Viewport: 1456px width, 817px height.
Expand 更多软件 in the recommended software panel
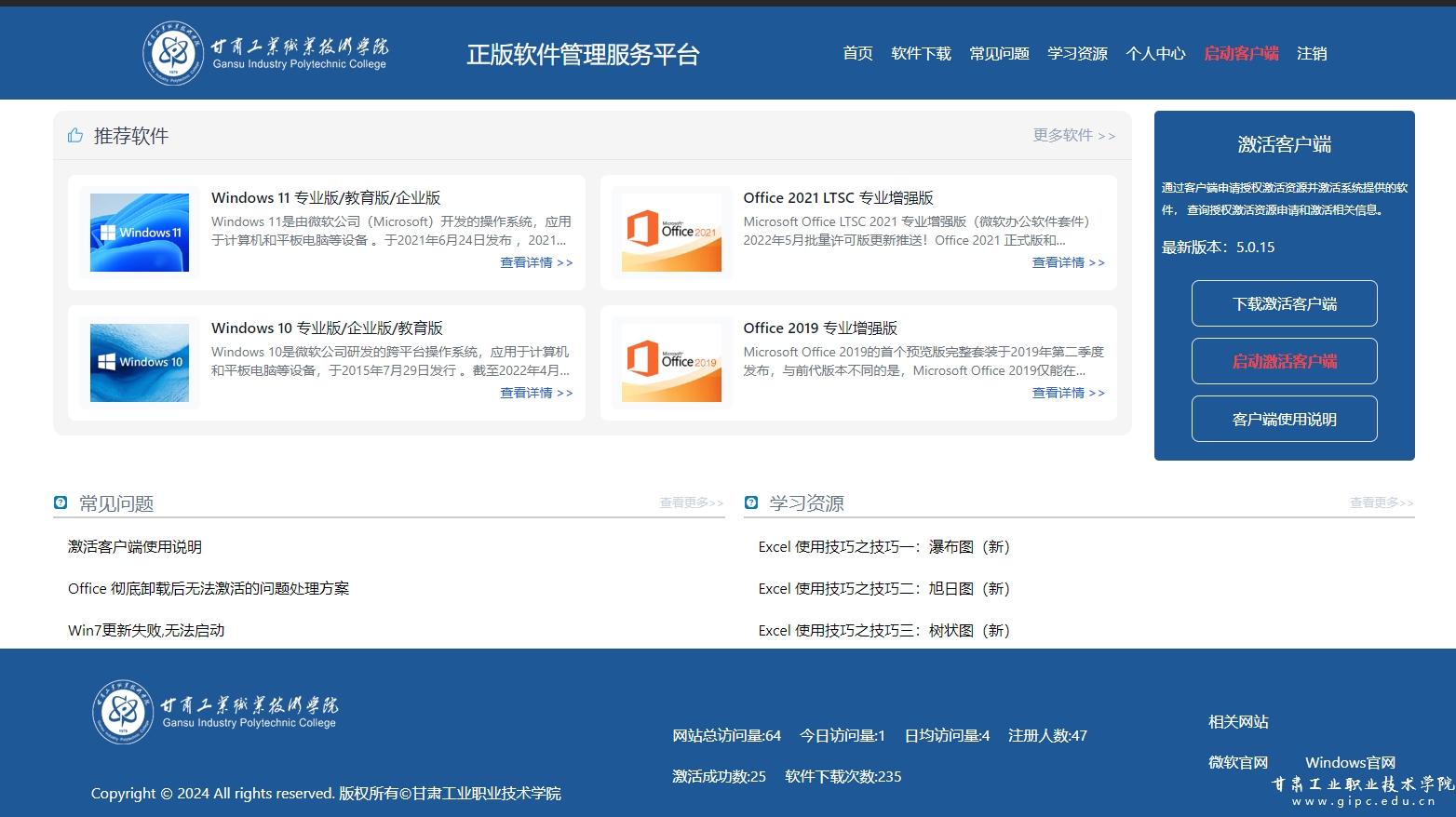(1073, 136)
